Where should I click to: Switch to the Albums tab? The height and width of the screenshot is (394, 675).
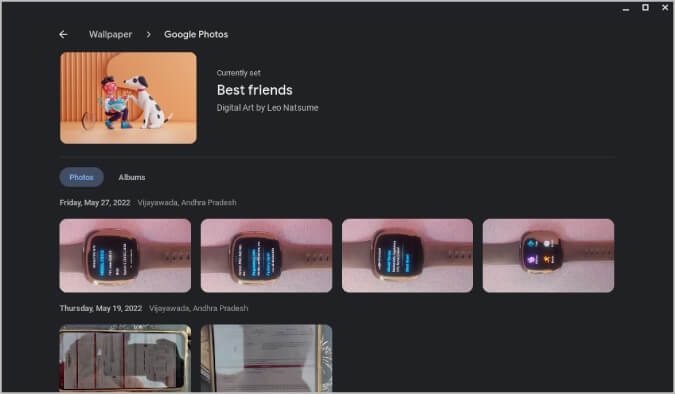(x=132, y=177)
